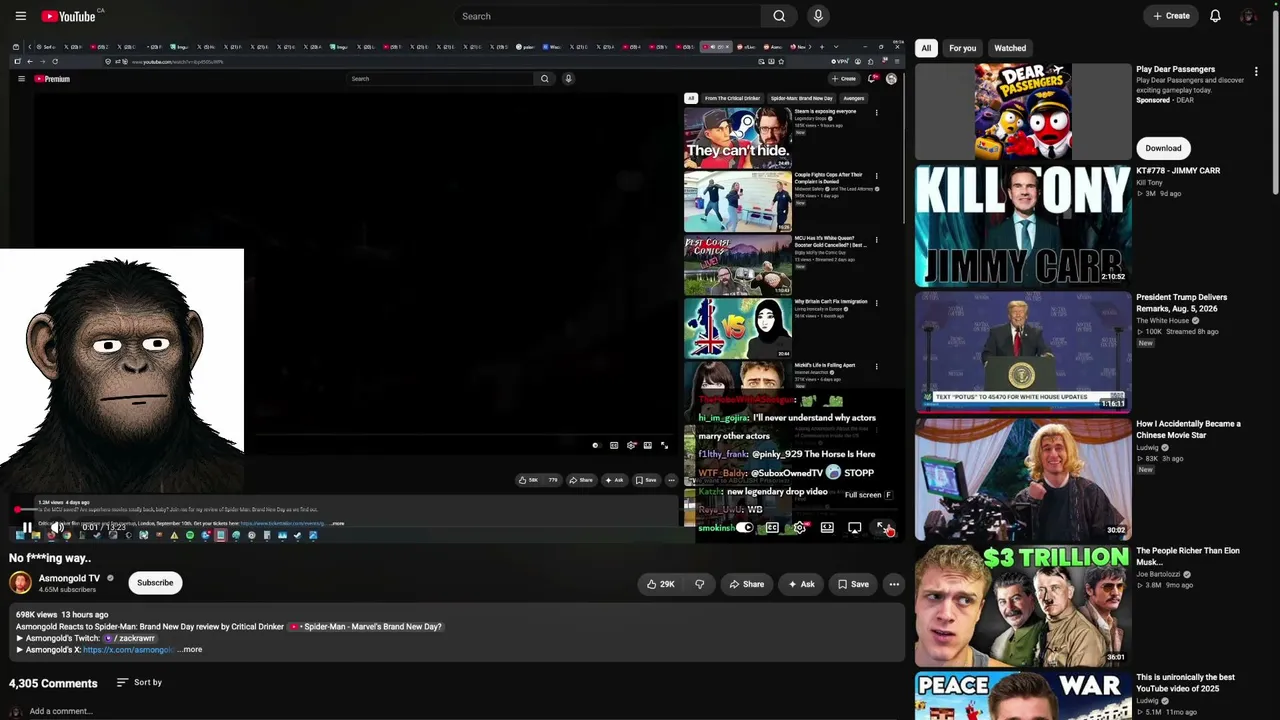
Task: Open The People Richer Than Elon Musk title
Action: (1187, 556)
